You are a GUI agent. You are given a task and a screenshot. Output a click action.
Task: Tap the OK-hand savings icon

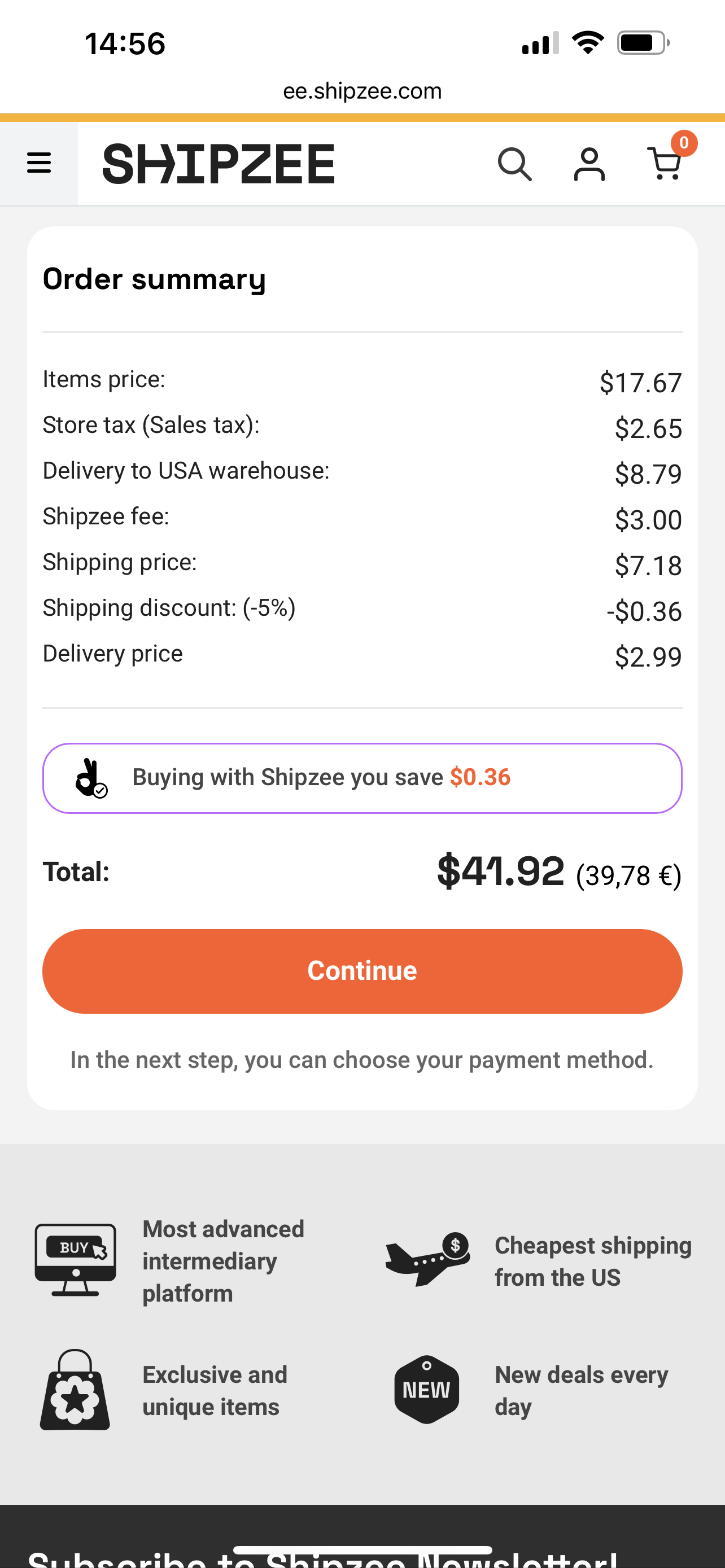[91, 778]
